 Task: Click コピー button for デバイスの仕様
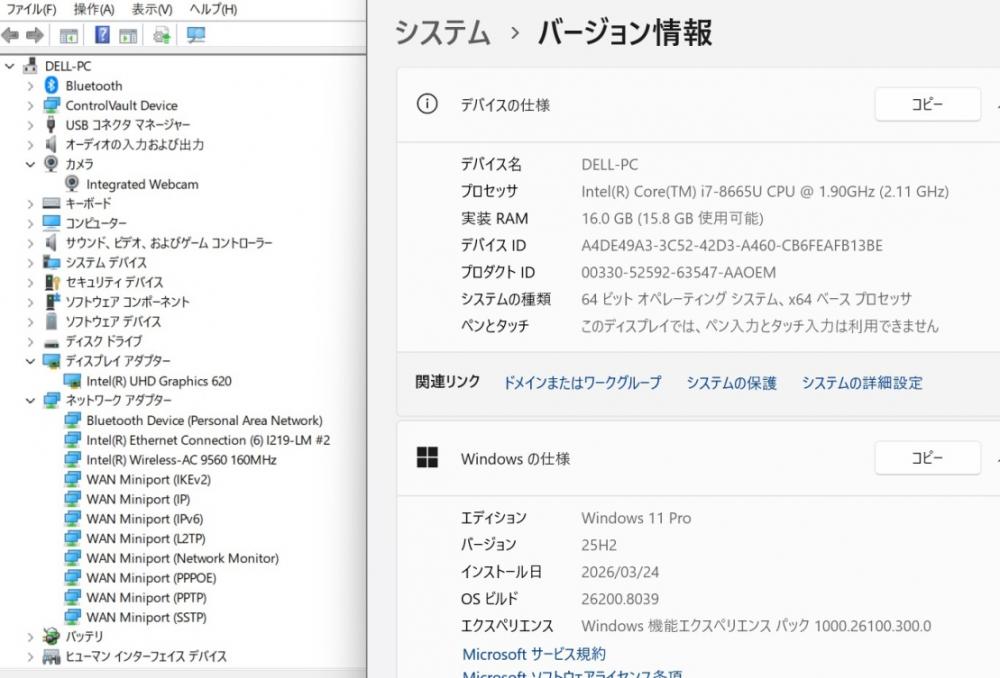coord(927,104)
